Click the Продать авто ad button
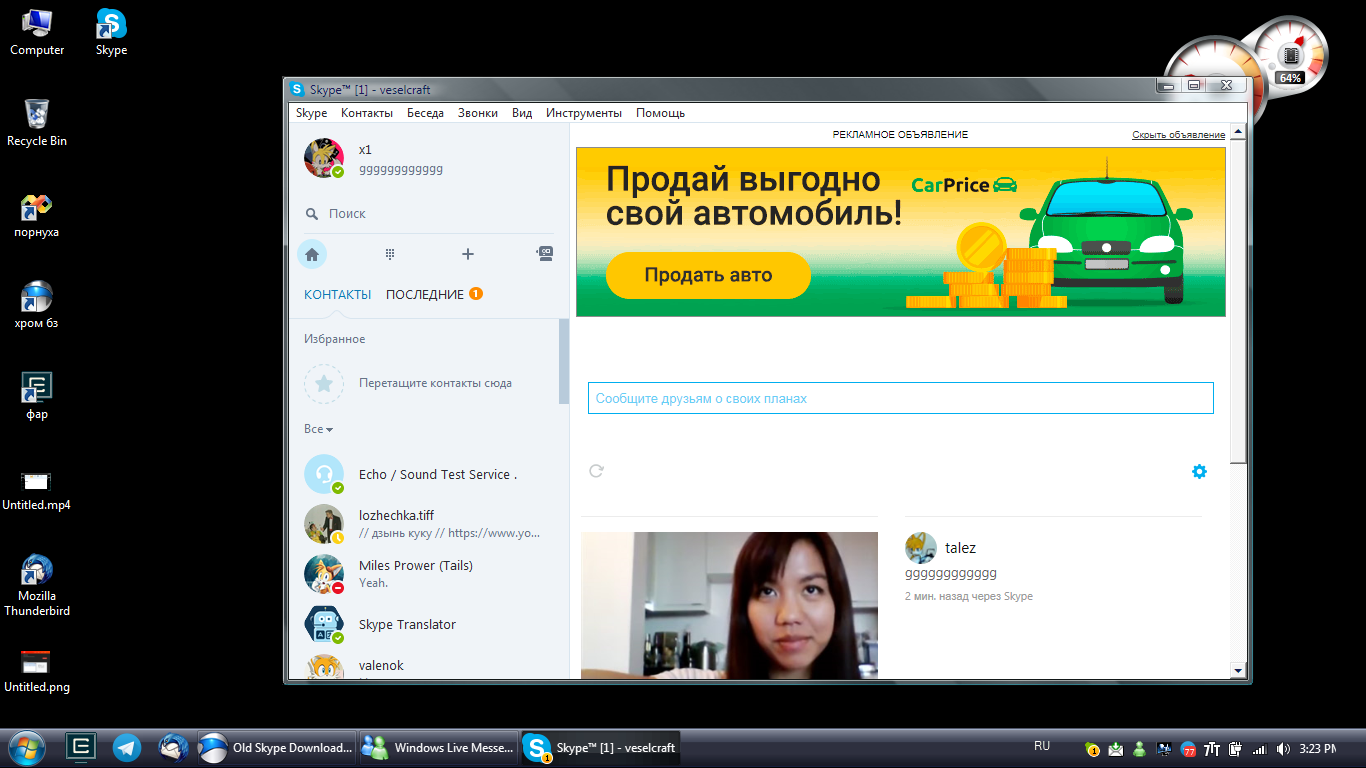This screenshot has height=768, width=1366. 708,275
